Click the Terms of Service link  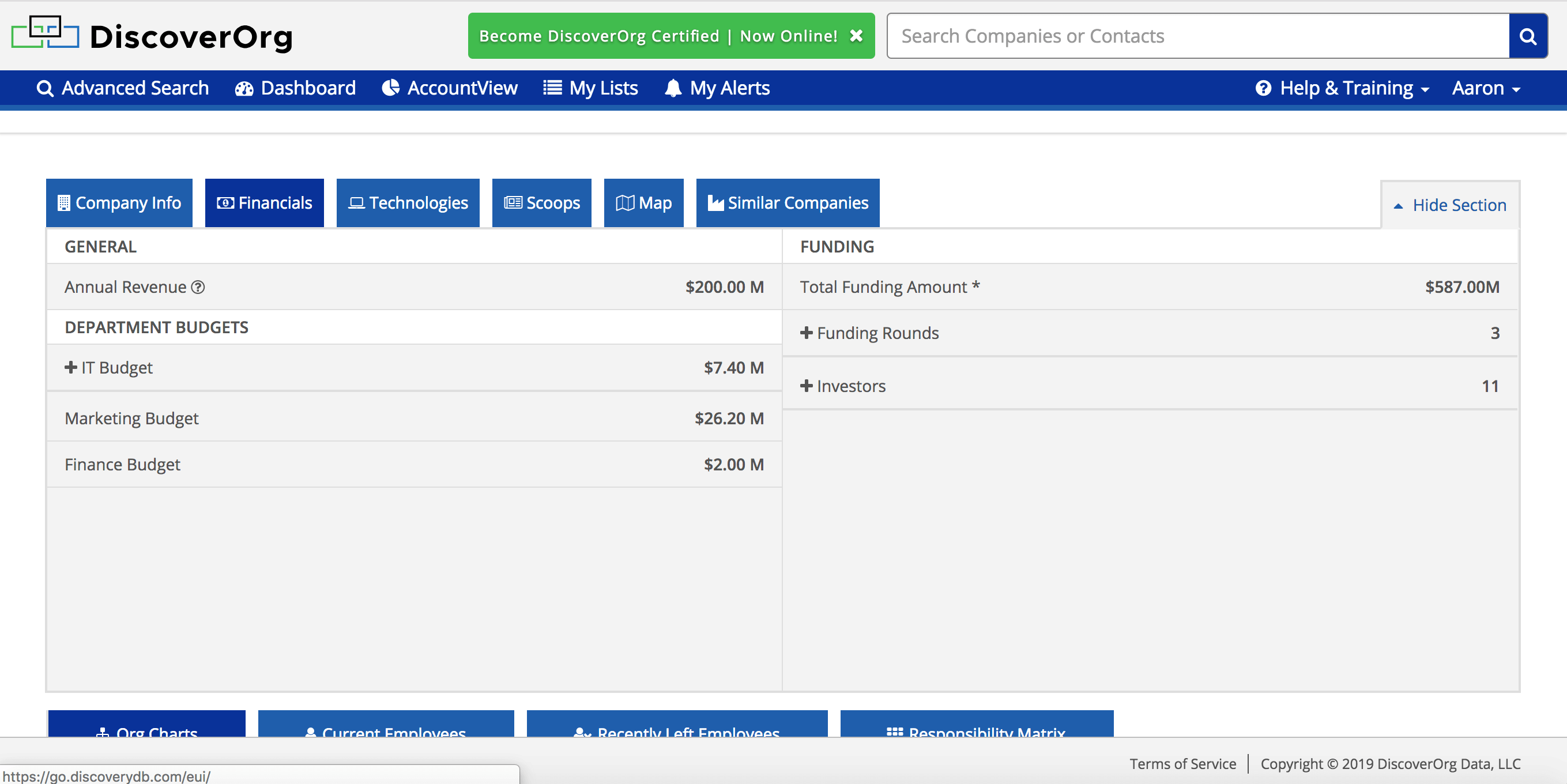[1182, 763]
